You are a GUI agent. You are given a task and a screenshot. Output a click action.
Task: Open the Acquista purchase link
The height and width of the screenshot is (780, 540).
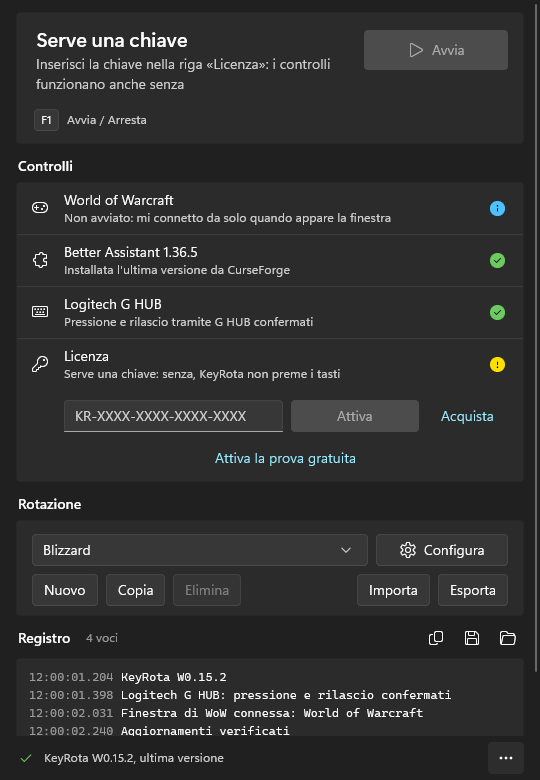coord(467,416)
